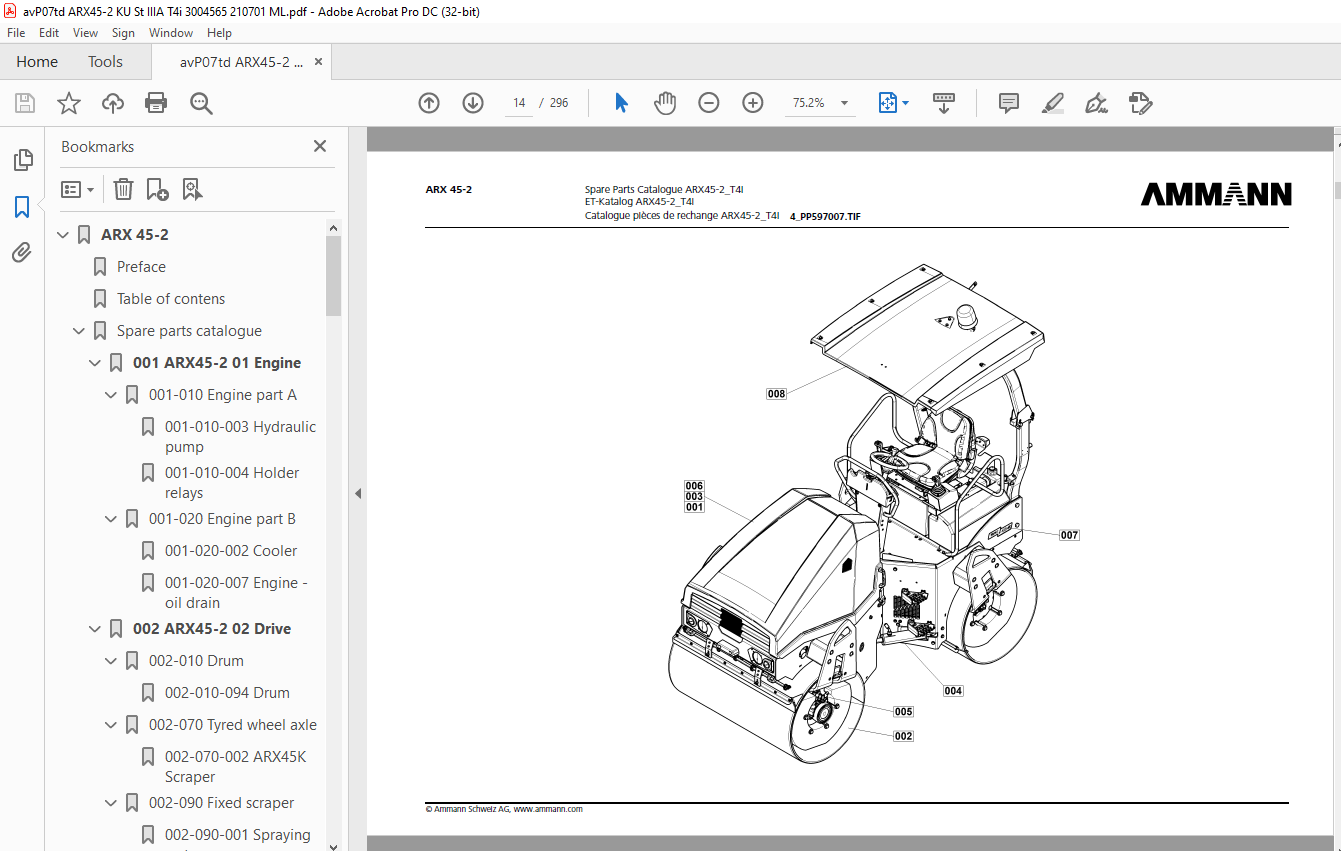1341x851 pixels.
Task: Click the find current bookmark icon
Action: tap(192, 189)
